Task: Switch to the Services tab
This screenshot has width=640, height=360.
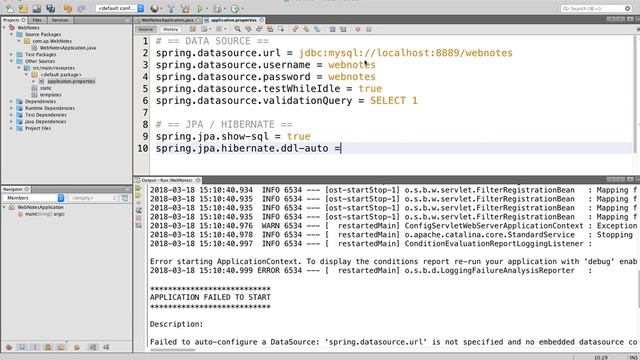Action: pyautogui.click(x=60, y=20)
